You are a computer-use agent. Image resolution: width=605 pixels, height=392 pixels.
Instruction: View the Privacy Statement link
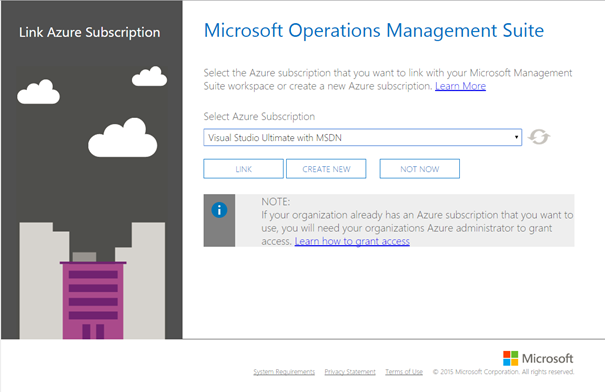coord(350,372)
